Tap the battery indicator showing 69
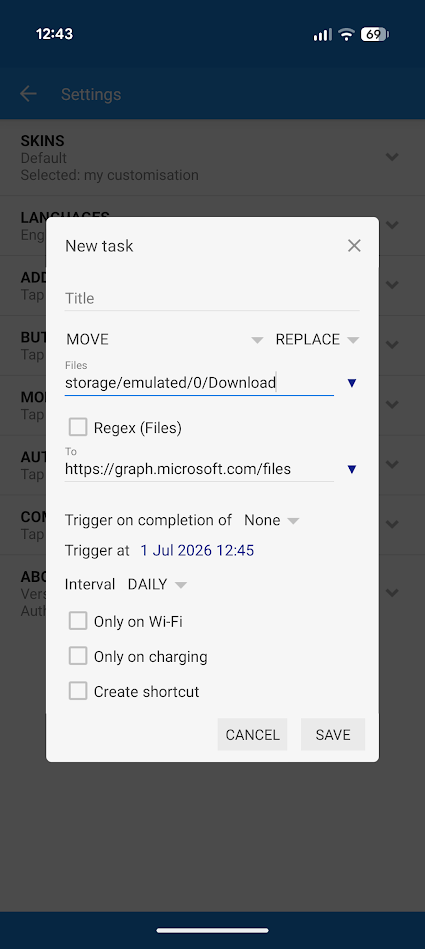The height and width of the screenshot is (949, 425). (375, 34)
